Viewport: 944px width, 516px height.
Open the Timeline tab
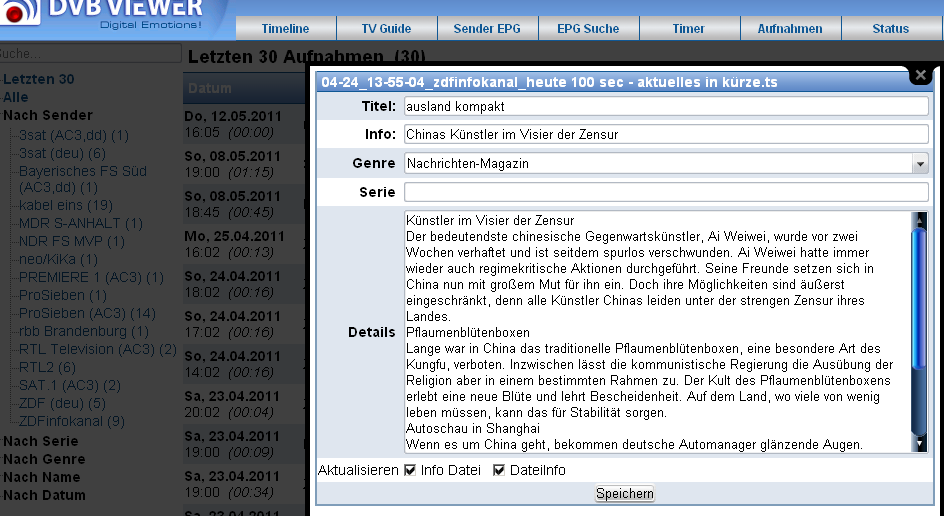(x=285, y=29)
